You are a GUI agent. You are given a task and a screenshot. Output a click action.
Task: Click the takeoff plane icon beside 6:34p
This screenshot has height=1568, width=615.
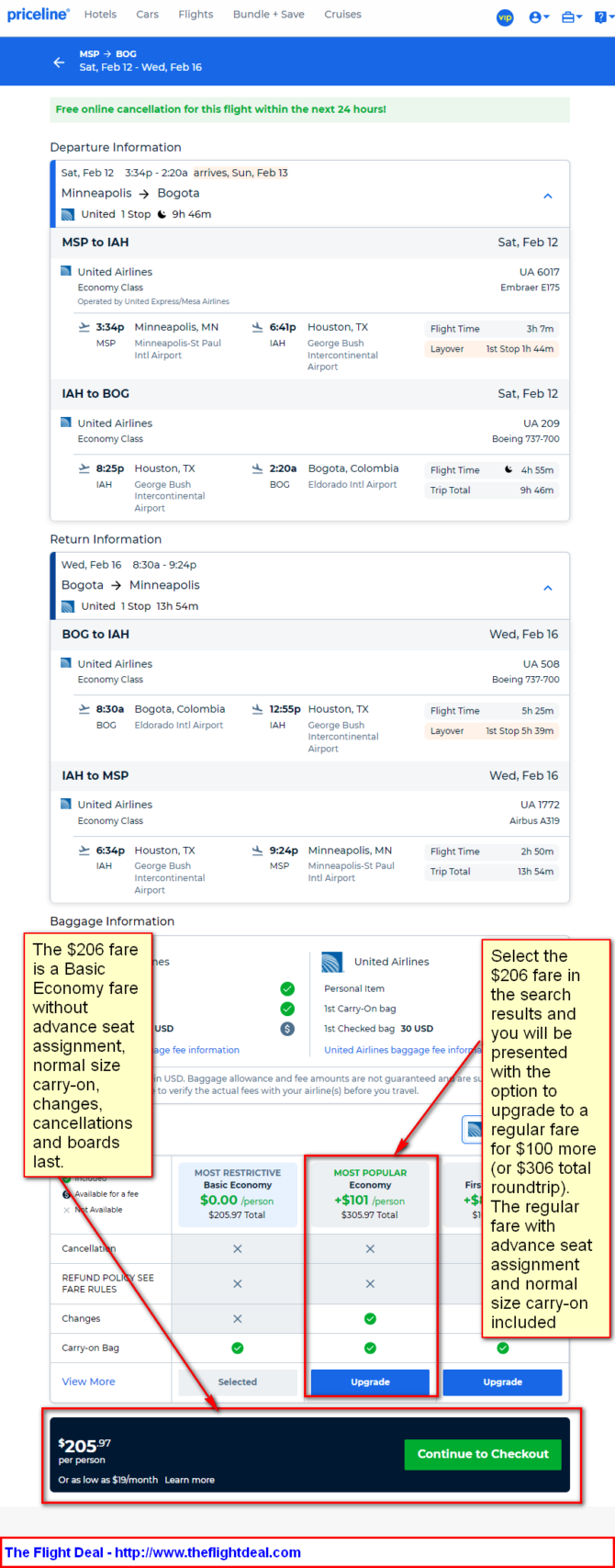84,851
